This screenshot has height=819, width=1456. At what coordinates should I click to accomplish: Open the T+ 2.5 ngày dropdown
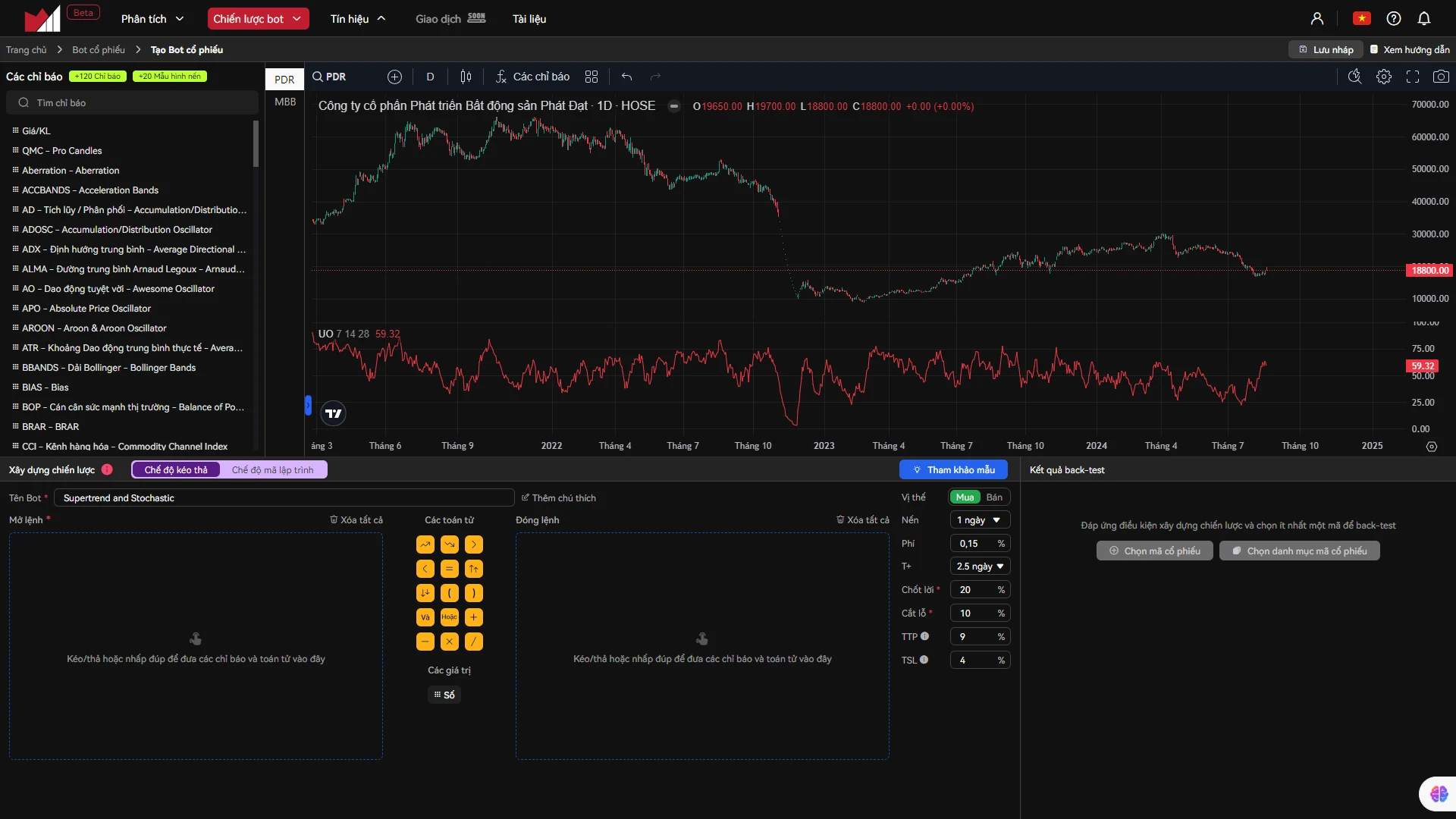point(980,566)
